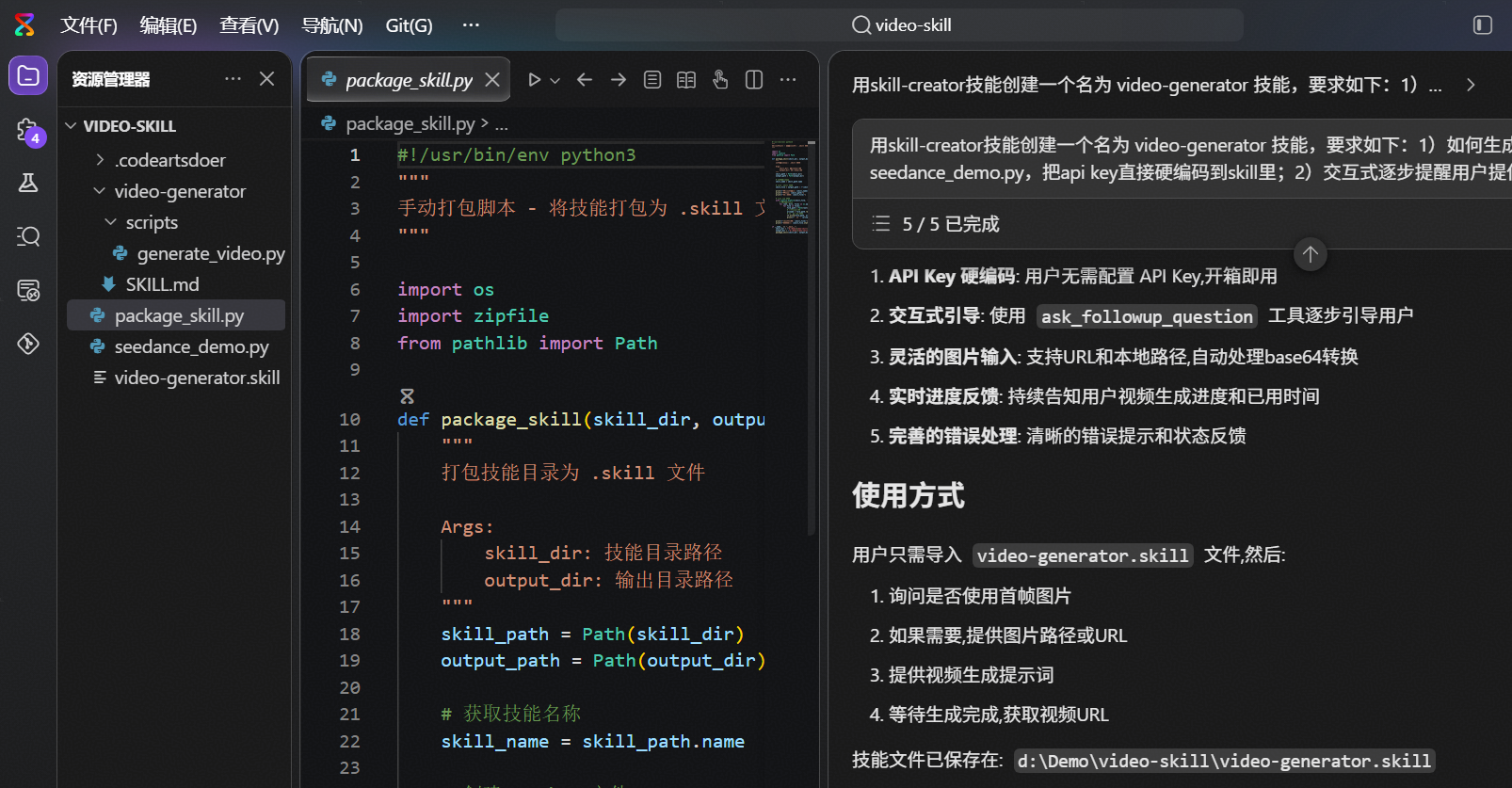Close the package_skill.py editor tab
Viewport: 1512px width, 788px height.
[x=492, y=80]
